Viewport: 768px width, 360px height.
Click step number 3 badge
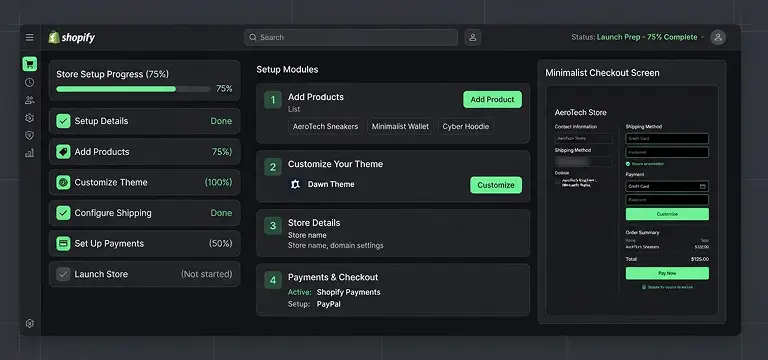point(273,226)
